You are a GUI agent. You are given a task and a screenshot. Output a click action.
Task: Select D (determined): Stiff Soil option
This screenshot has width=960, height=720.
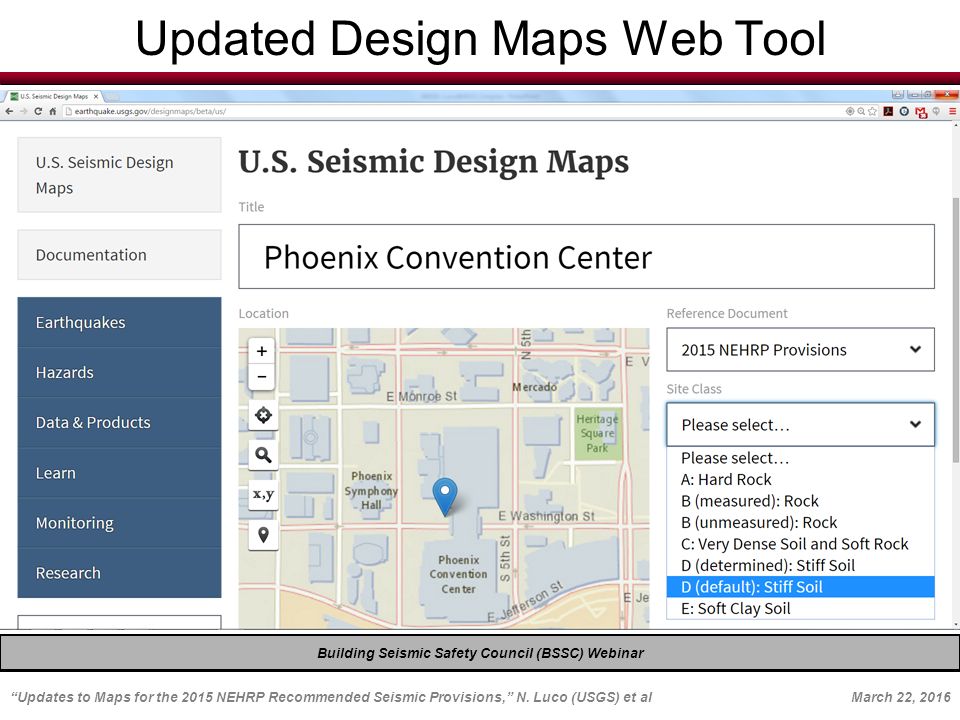[x=800, y=565]
